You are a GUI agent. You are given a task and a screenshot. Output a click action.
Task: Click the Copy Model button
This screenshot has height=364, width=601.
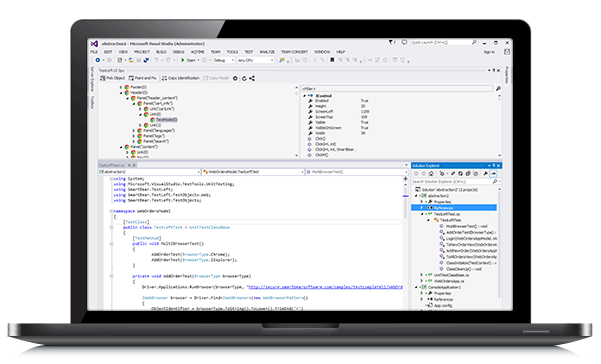[x=216, y=78]
